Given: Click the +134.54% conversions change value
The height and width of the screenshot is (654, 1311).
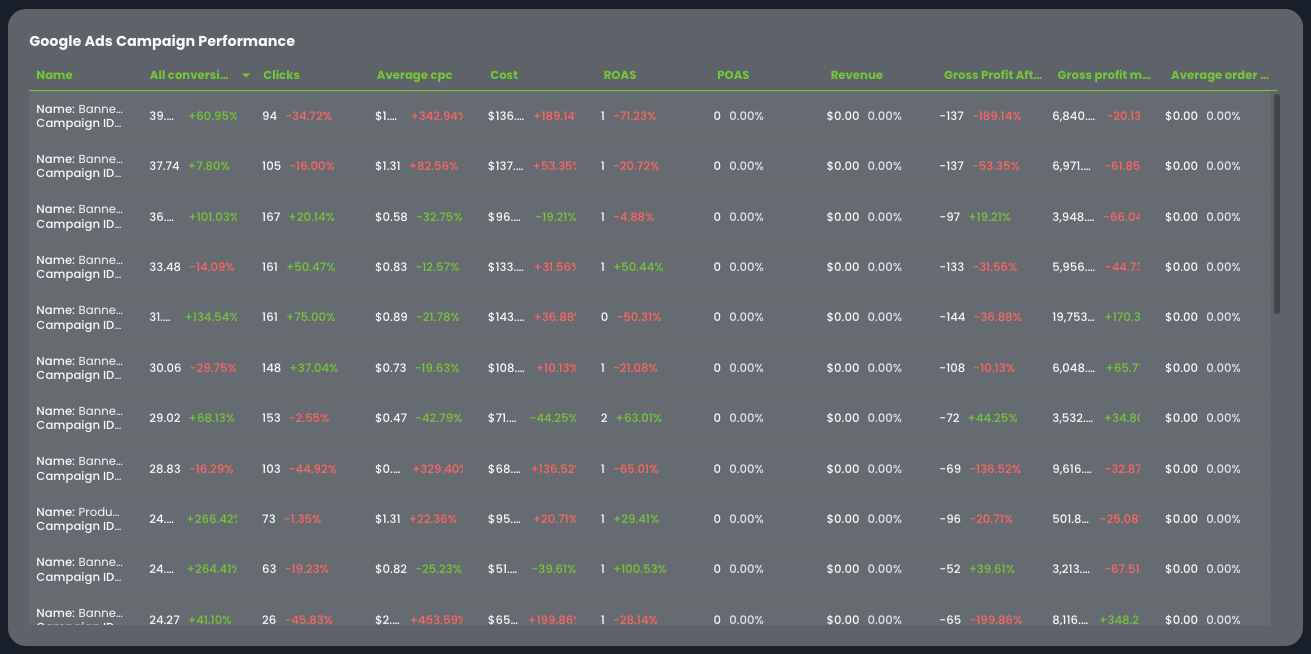Looking at the screenshot, I should (x=211, y=317).
